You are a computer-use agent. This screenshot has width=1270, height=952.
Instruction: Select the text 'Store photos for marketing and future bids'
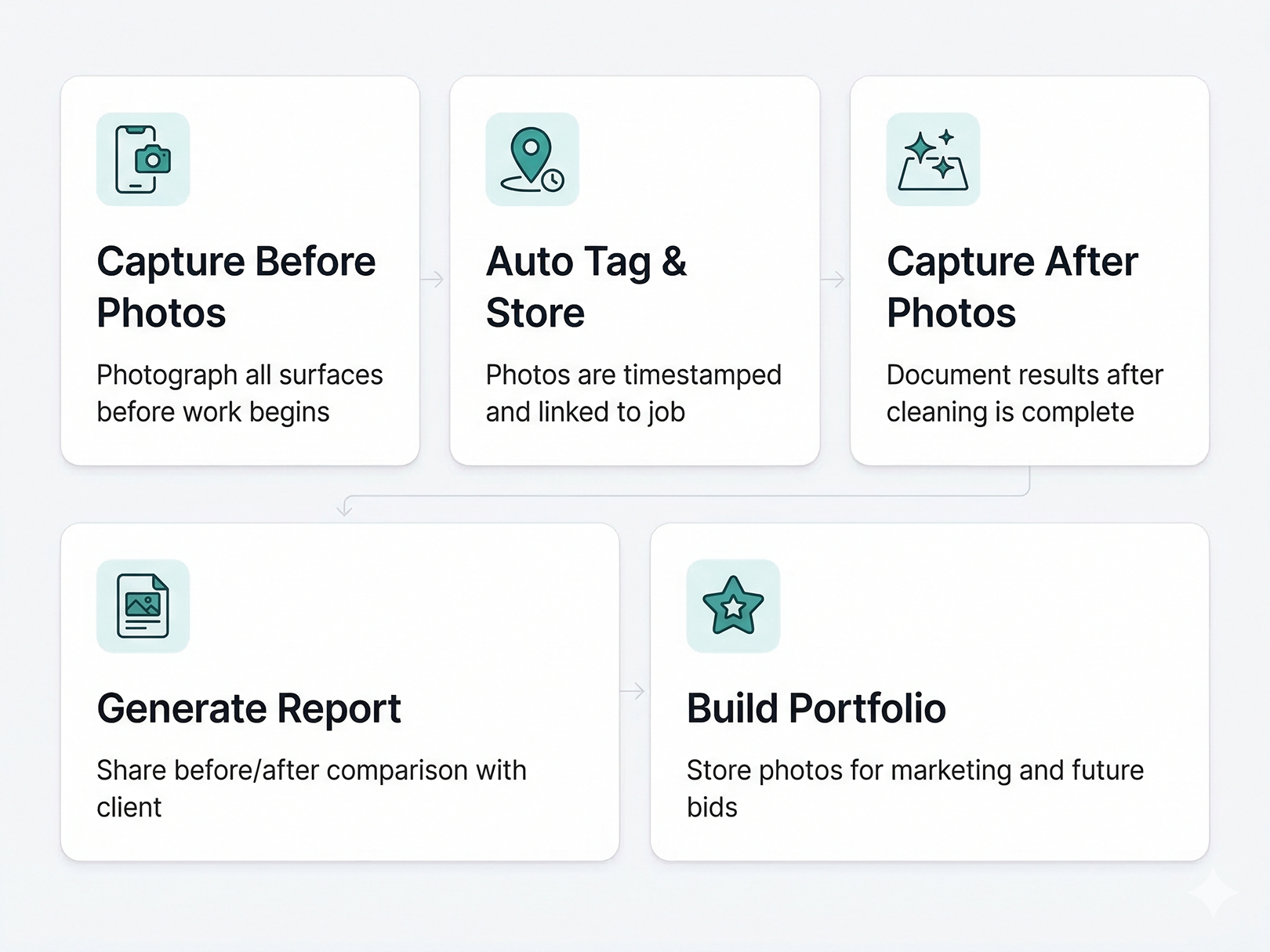tap(915, 787)
